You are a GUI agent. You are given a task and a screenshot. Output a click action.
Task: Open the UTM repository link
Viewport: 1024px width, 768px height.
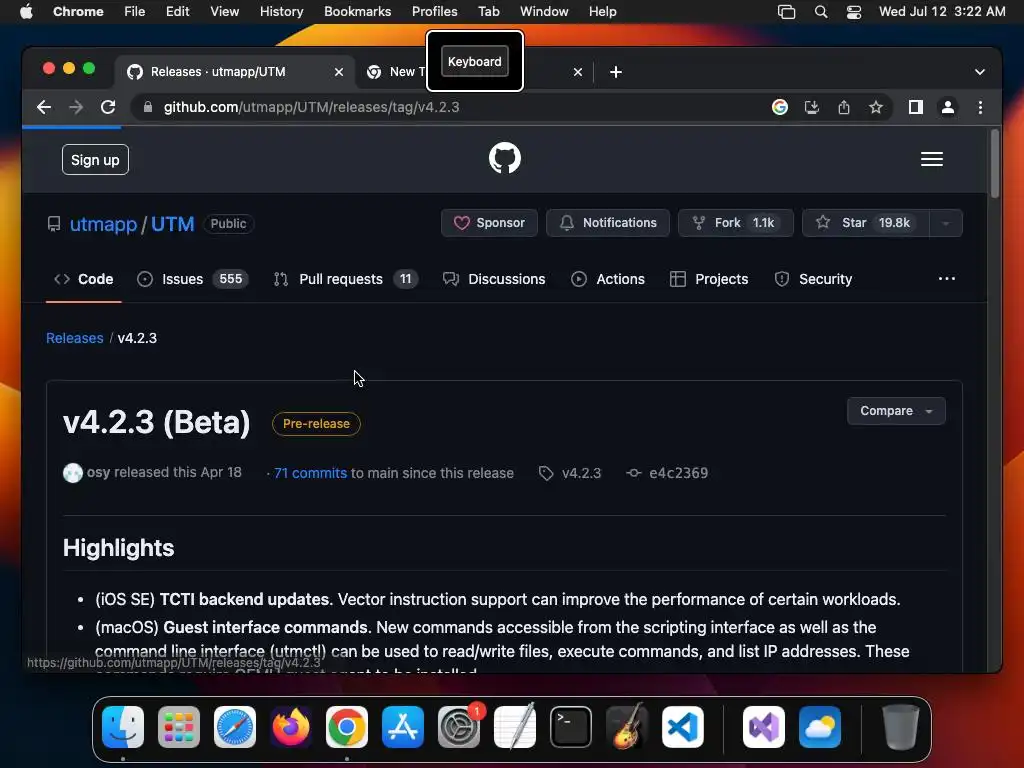click(x=172, y=224)
